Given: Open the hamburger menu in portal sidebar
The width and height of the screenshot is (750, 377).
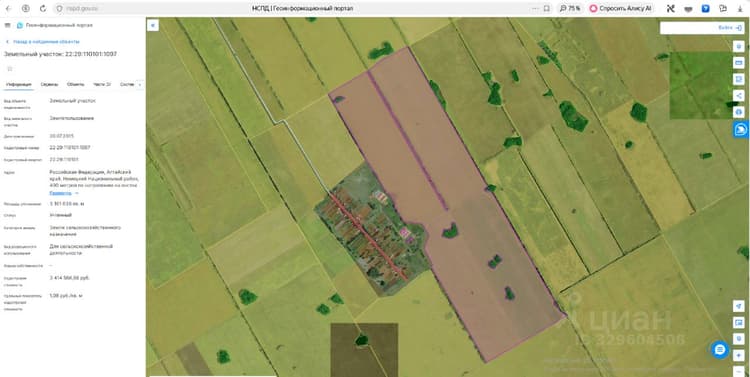Looking at the screenshot, I should point(7,25).
